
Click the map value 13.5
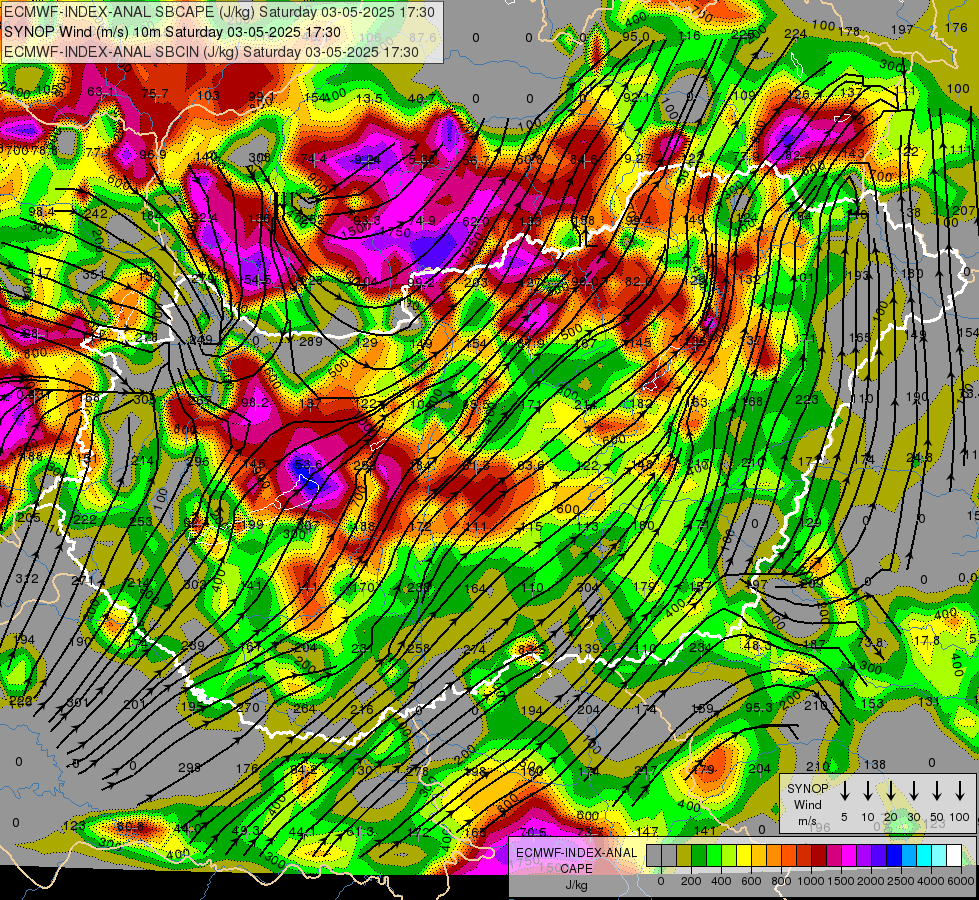[369, 99]
